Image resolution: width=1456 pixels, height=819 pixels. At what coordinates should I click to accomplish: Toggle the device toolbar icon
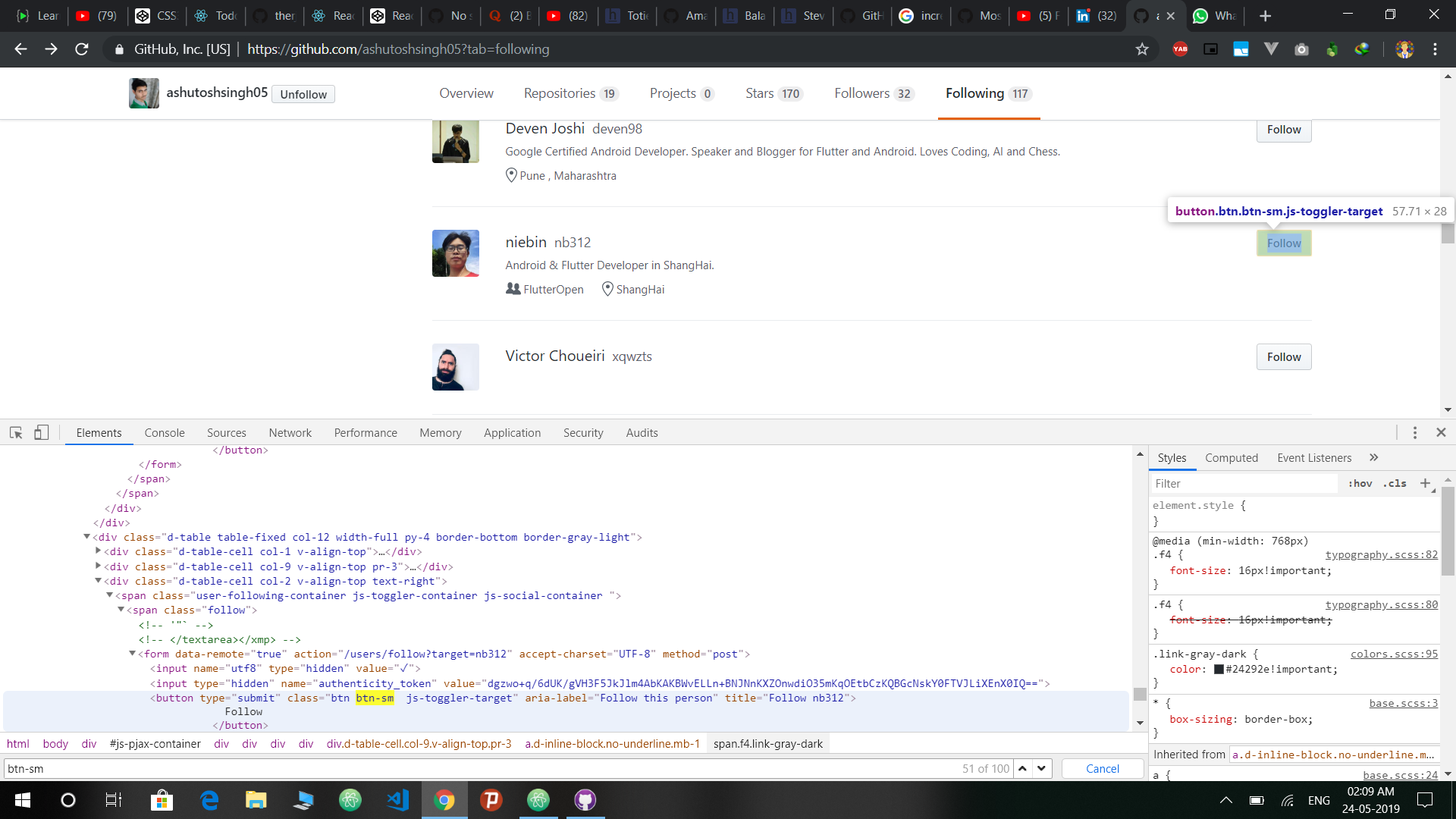pyautogui.click(x=41, y=432)
